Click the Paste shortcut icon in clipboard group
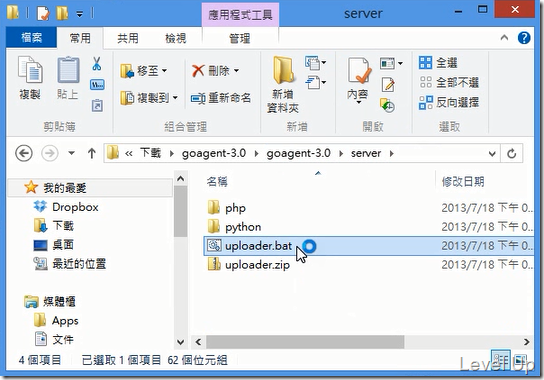 (97, 105)
